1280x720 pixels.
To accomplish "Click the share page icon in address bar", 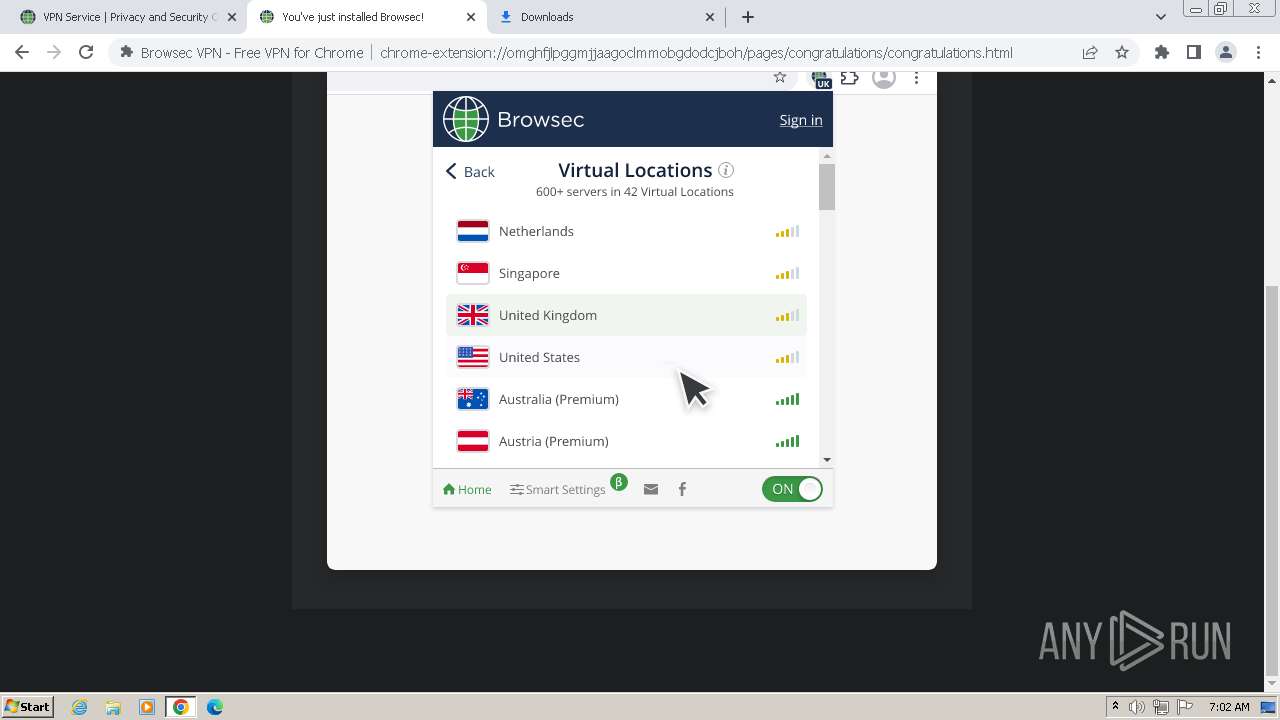I will (x=1090, y=53).
